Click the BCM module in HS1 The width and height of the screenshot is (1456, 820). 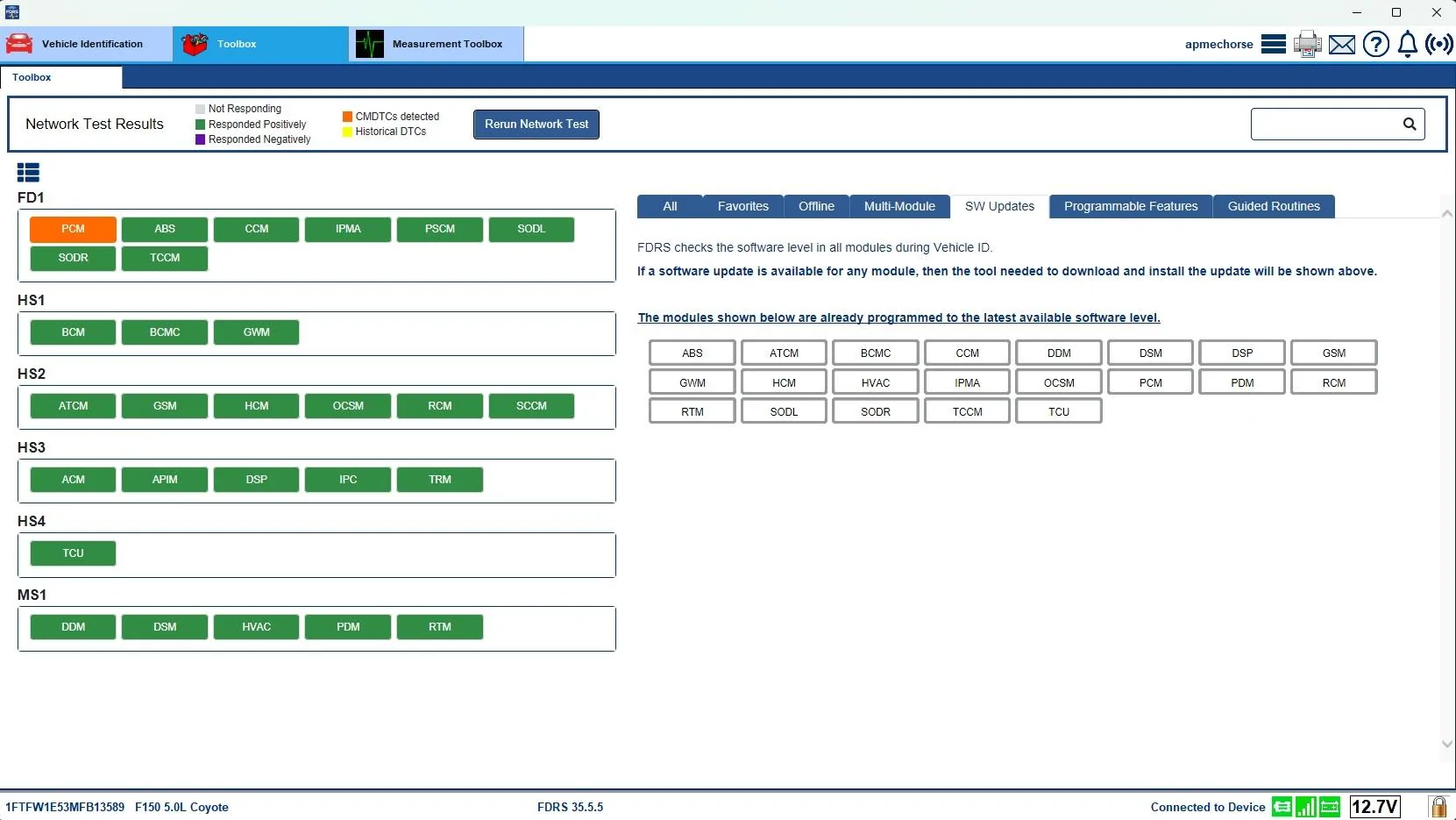coord(73,332)
